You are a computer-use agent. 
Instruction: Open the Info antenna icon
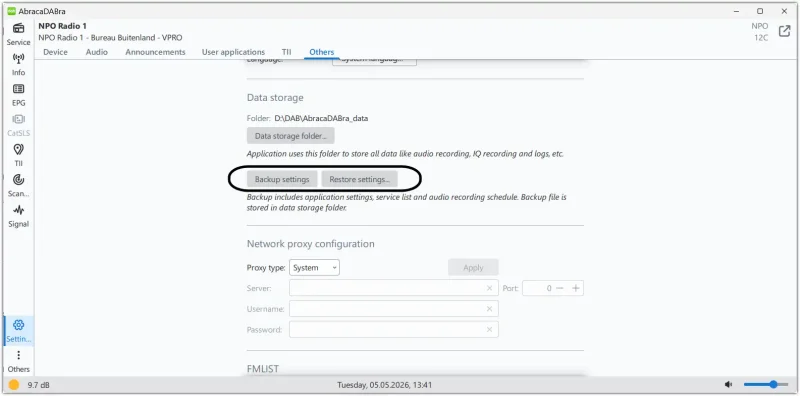tap(18, 58)
